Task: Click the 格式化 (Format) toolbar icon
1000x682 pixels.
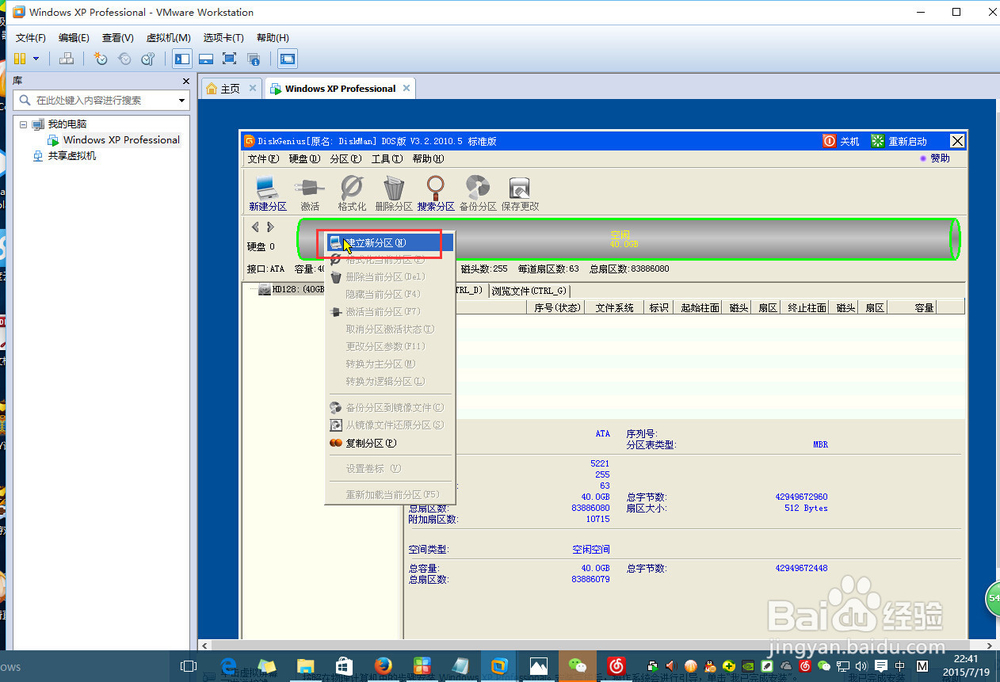Action: point(350,192)
